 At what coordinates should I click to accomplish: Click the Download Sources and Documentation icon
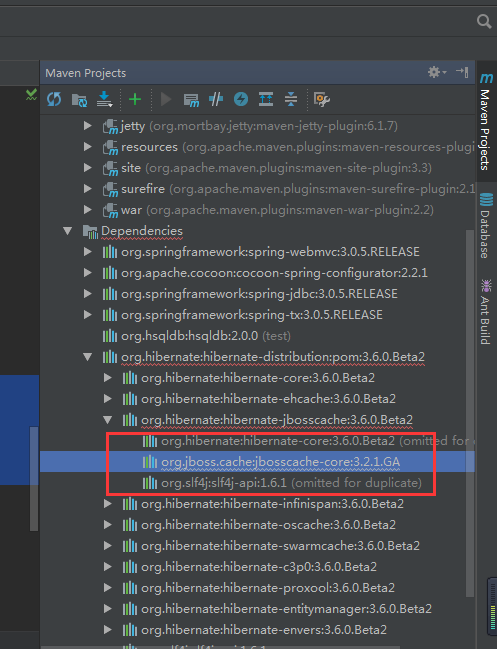point(105,99)
